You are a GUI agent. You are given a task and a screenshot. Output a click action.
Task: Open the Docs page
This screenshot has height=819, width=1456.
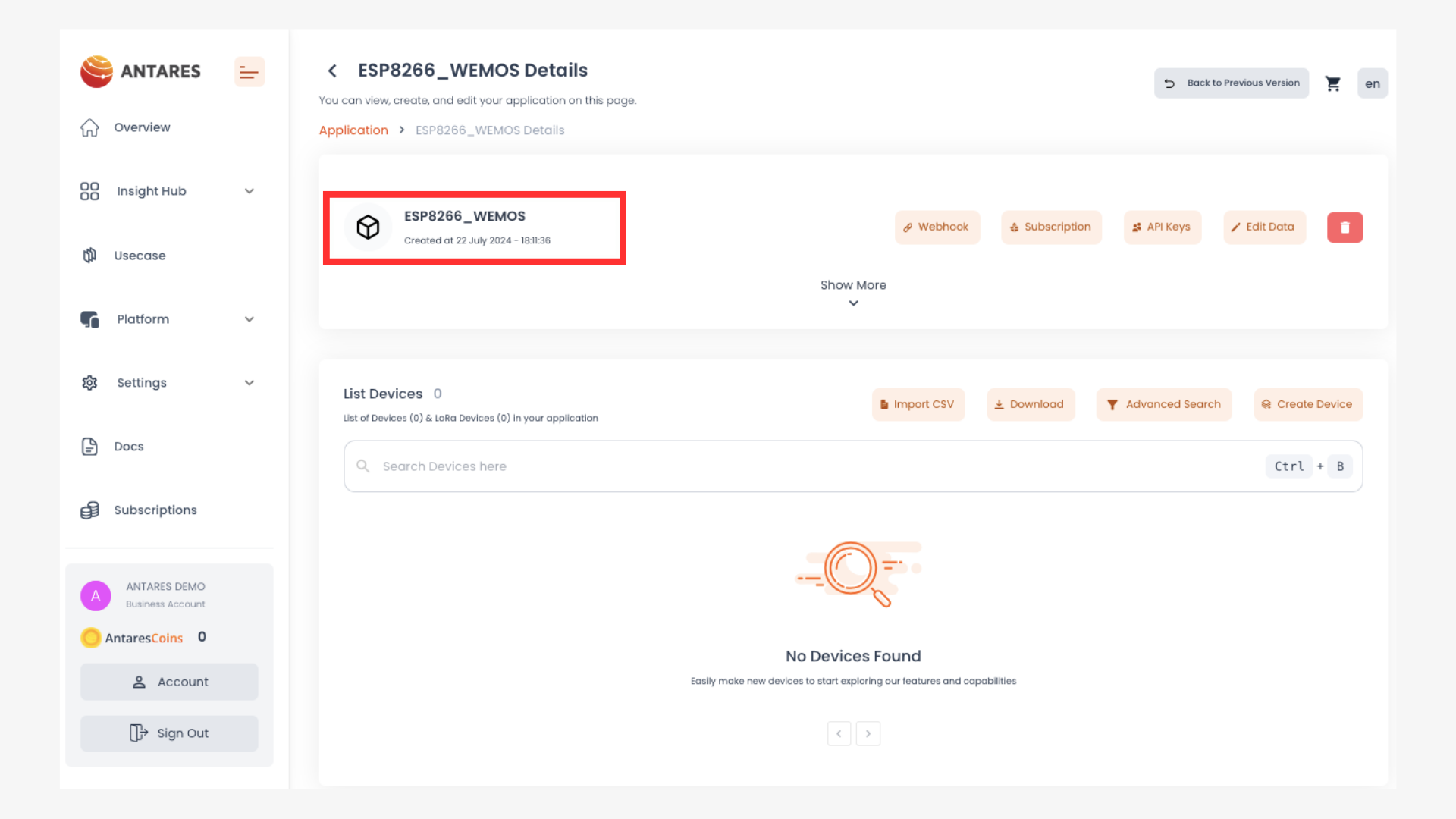pyautogui.click(x=129, y=447)
